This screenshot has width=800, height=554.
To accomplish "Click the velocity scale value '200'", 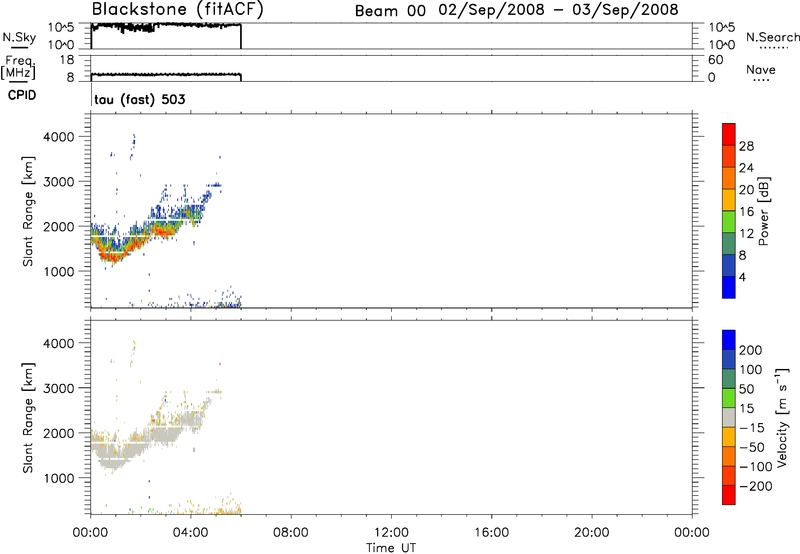I will tap(750, 350).
